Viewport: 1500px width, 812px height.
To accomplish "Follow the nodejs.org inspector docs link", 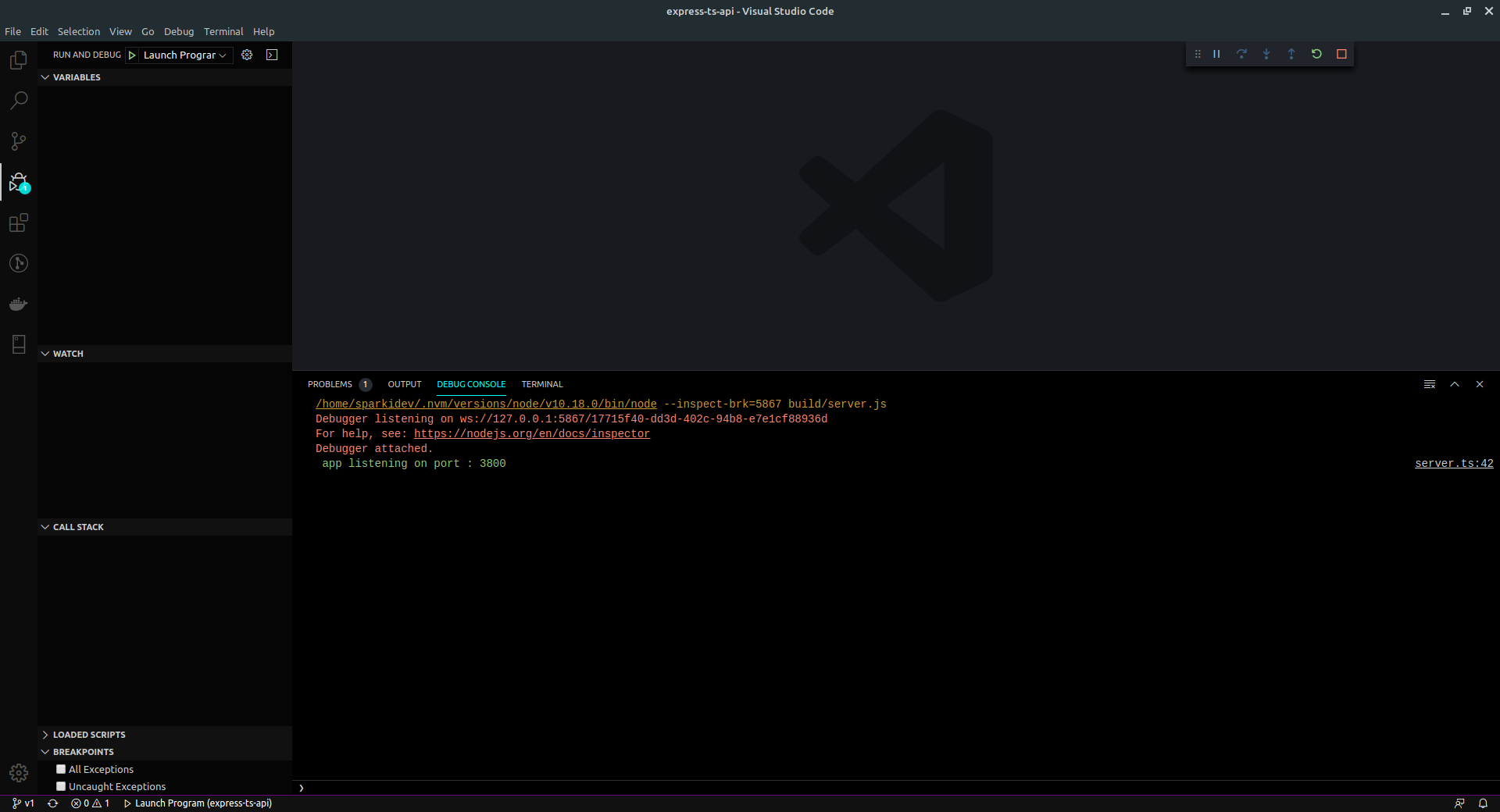I will coord(532,434).
